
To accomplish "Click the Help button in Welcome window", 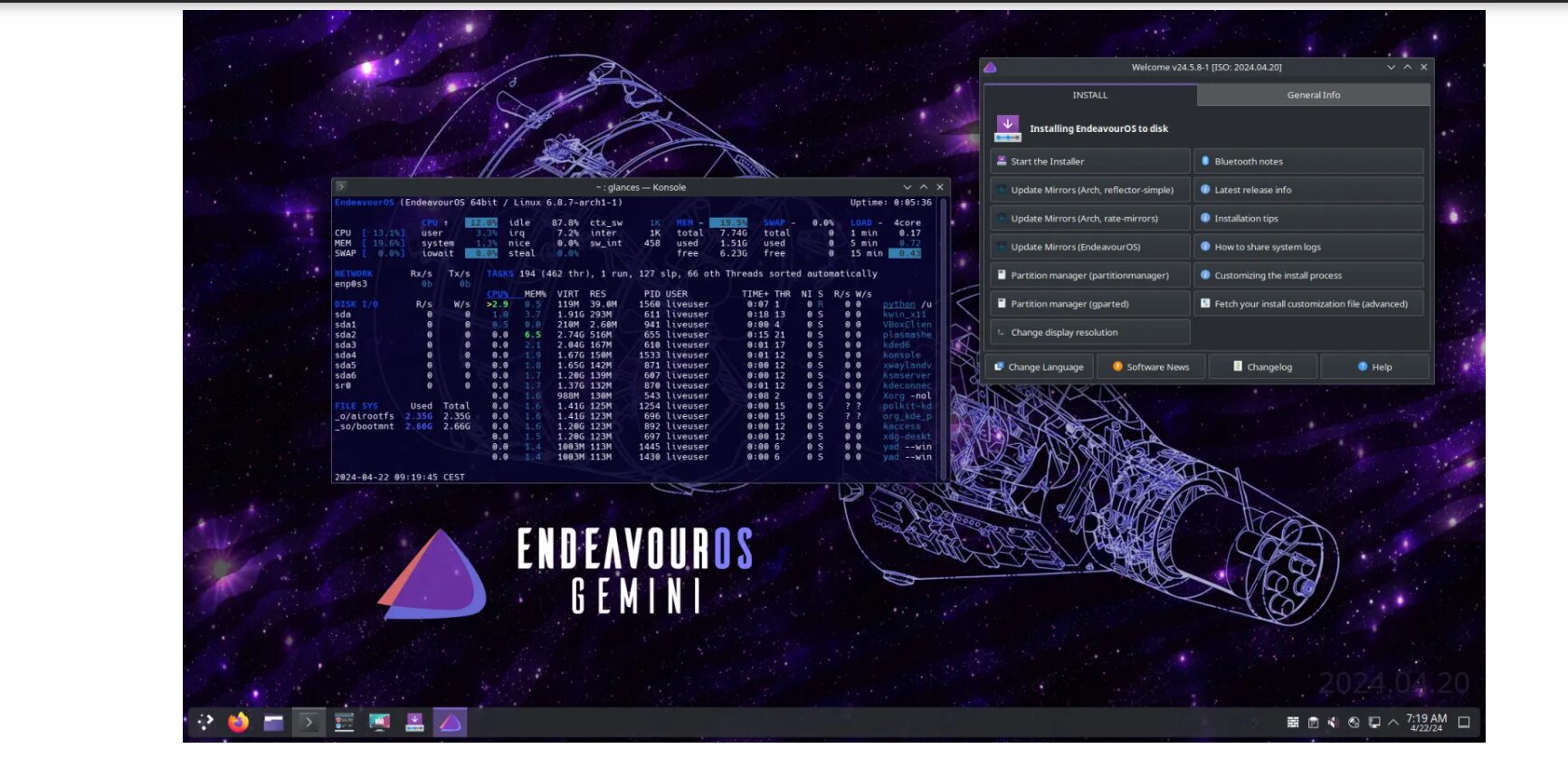I will click(1374, 366).
